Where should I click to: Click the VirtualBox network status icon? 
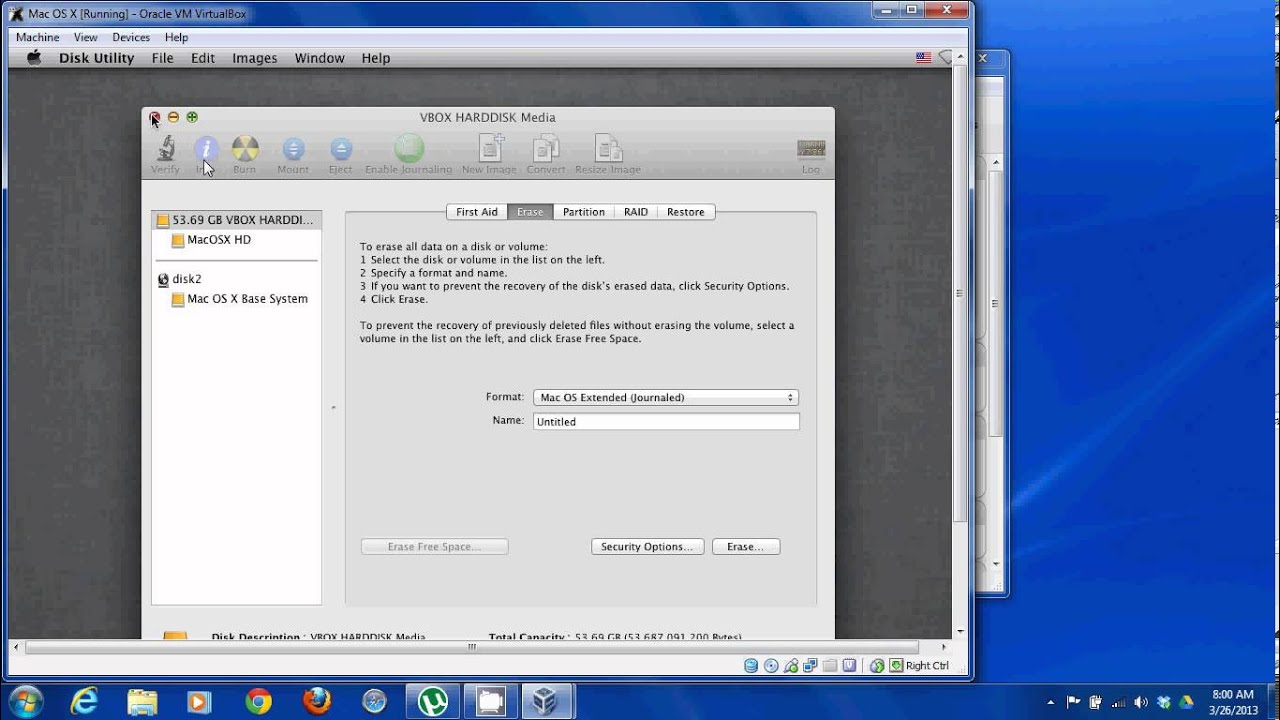tap(811, 665)
